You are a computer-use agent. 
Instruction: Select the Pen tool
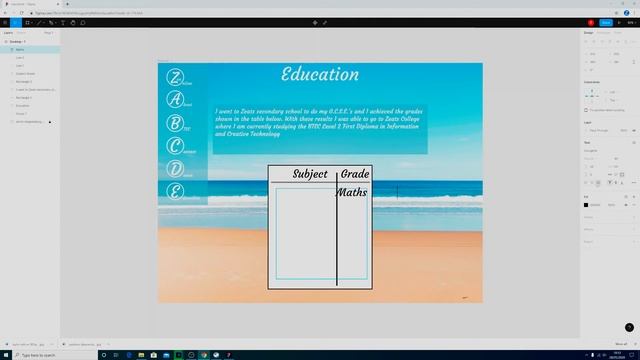coord(51,23)
